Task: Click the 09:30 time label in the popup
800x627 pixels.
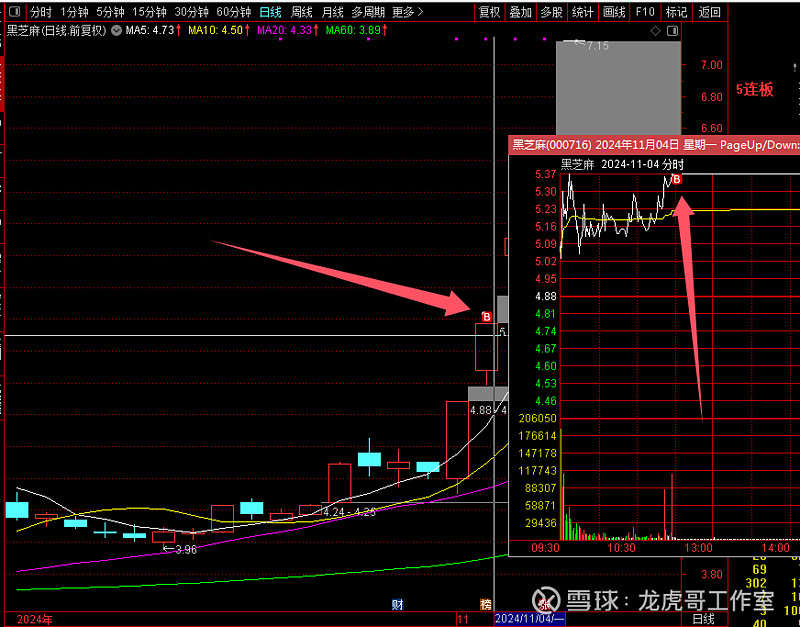Action: click(x=545, y=547)
